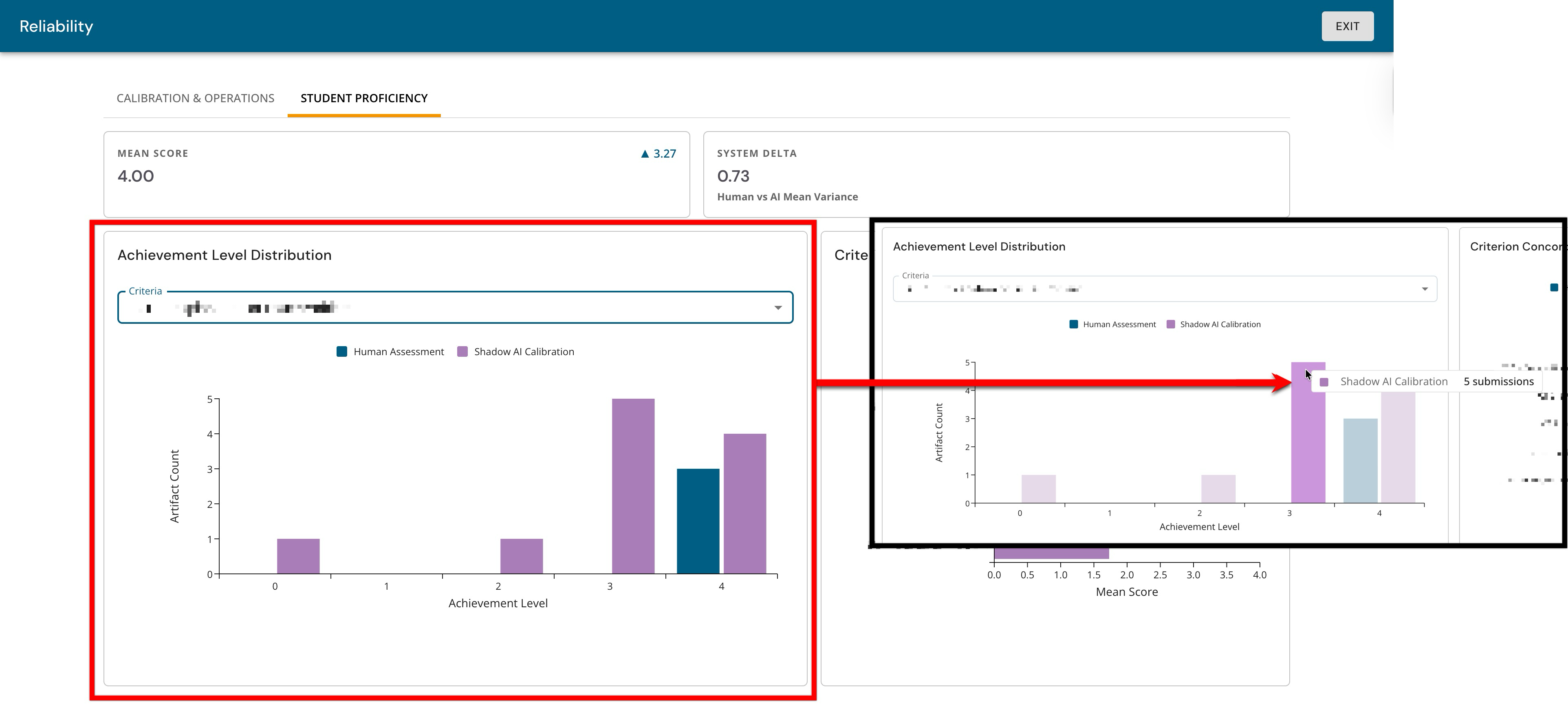Click the purple bar at achievement level 3
Screen dimensions: 1568x716
(x=633, y=486)
